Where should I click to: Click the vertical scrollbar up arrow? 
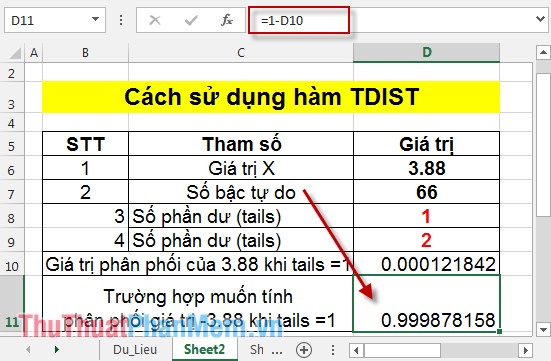point(543,53)
